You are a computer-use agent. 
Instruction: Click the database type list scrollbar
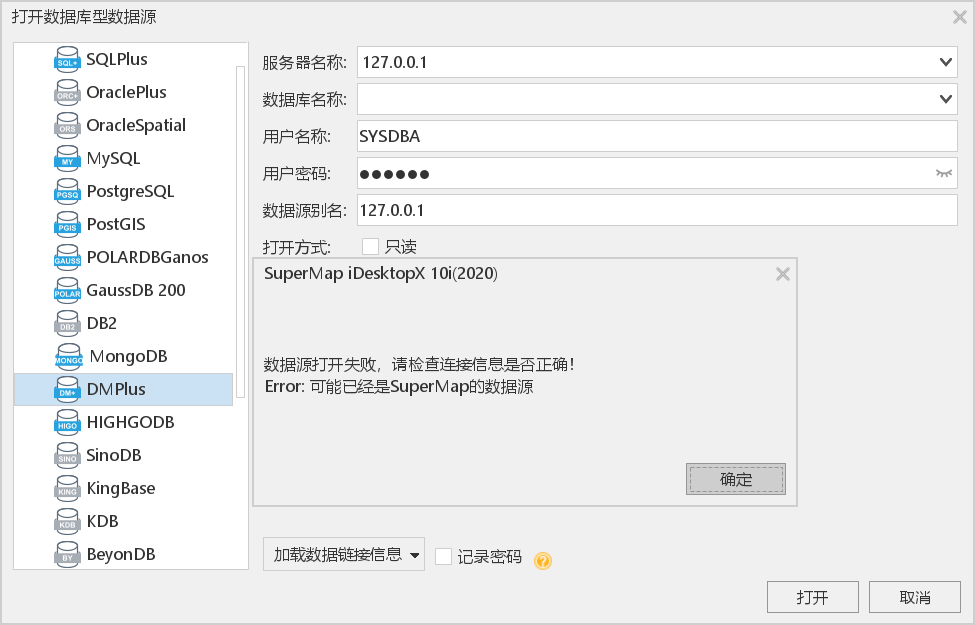(x=241, y=232)
